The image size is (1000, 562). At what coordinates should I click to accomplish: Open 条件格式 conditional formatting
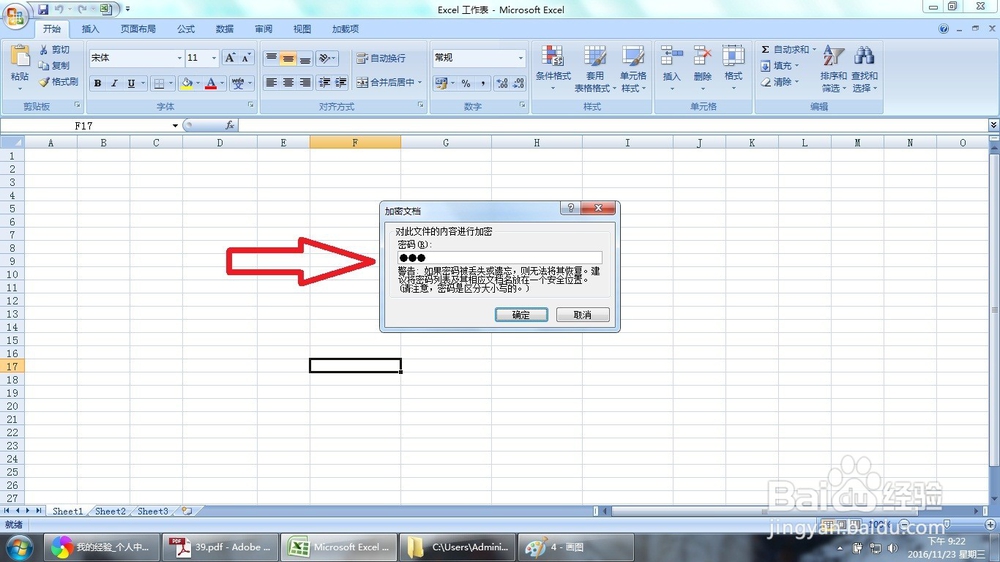click(553, 68)
